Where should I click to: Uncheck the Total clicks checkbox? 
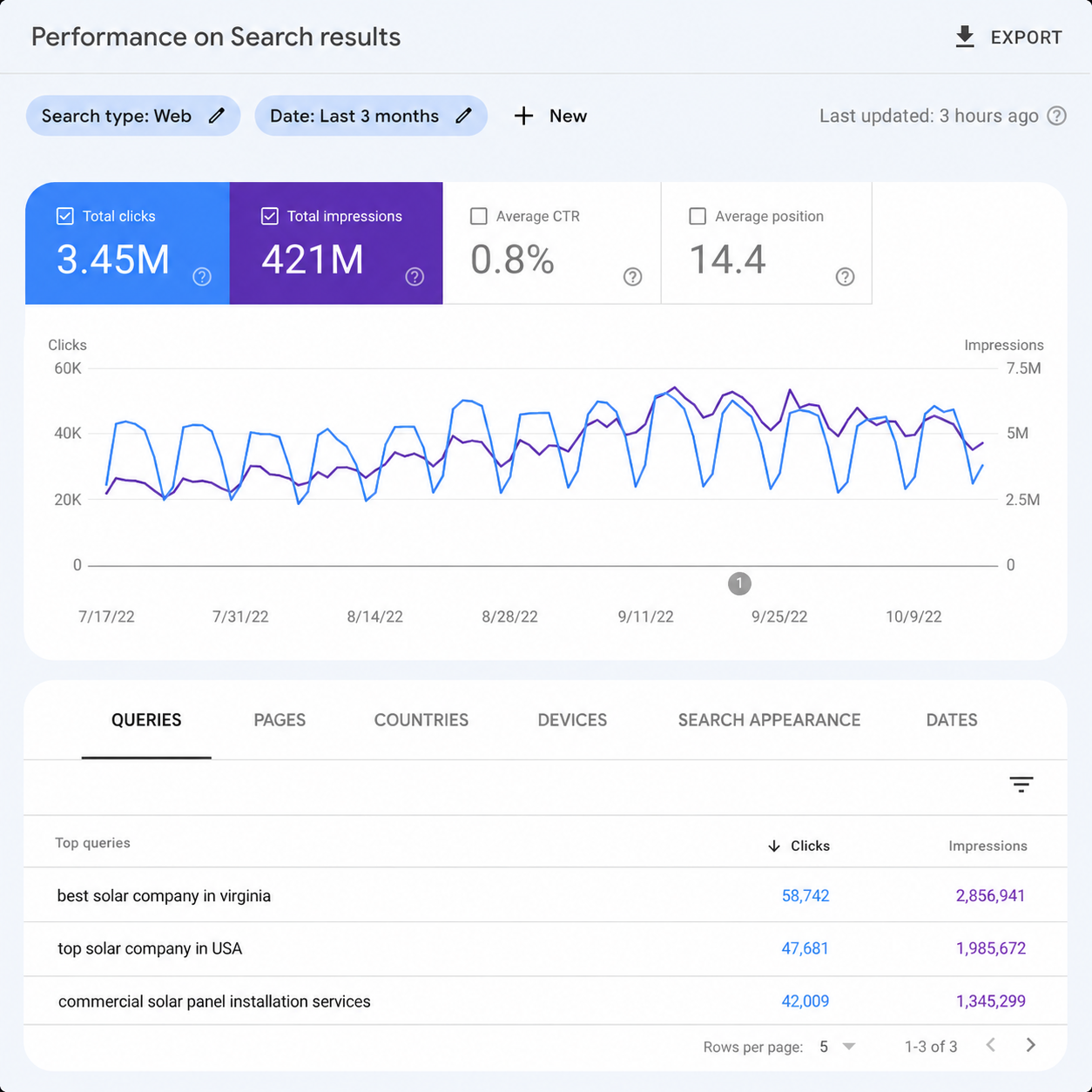65,216
